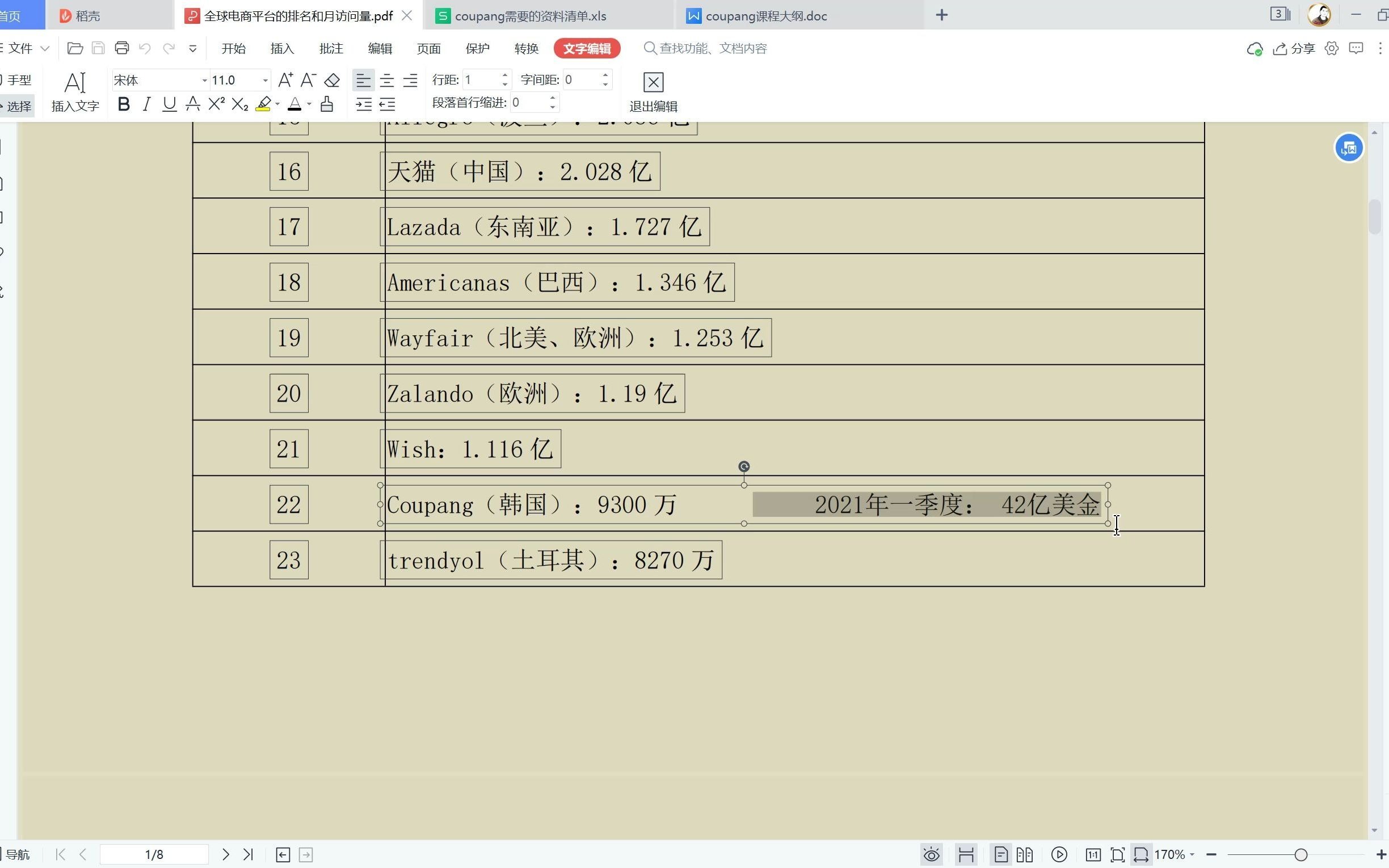Open the font name dropdown

[x=204, y=81]
